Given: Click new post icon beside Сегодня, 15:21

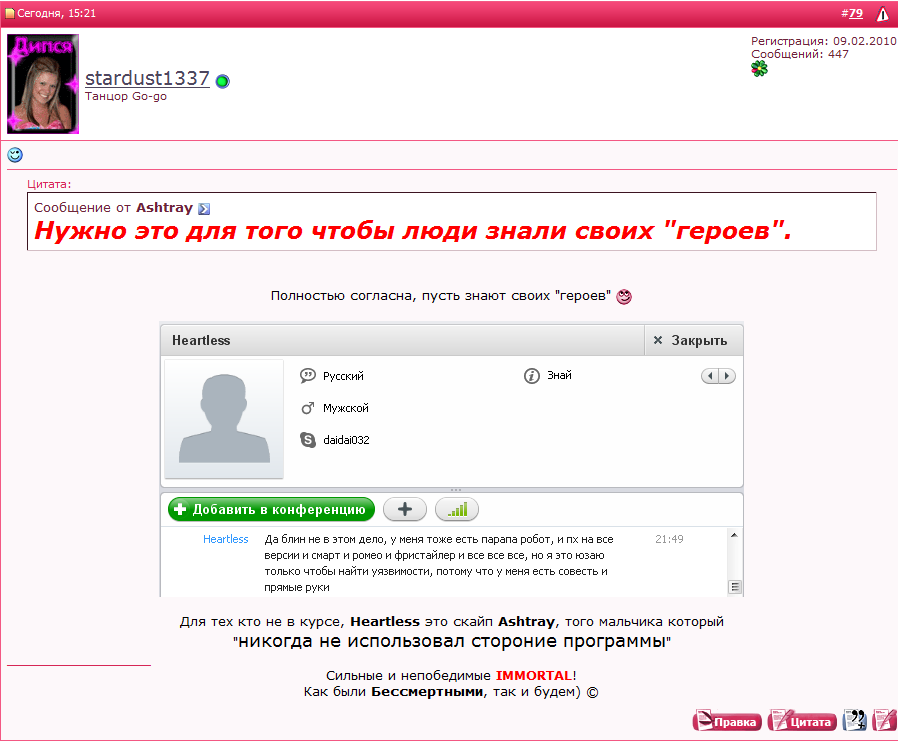Looking at the screenshot, I should tap(10, 13).
